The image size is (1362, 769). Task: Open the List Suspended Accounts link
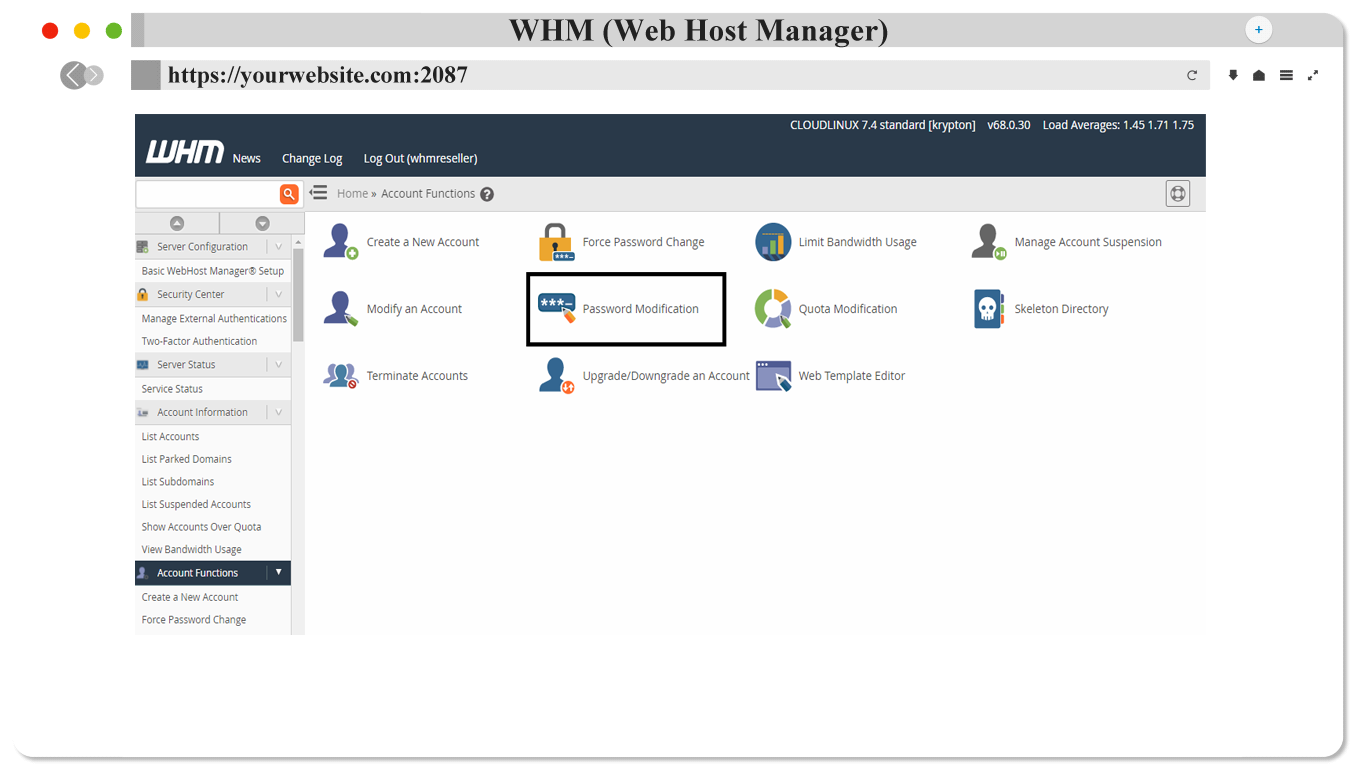point(196,505)
